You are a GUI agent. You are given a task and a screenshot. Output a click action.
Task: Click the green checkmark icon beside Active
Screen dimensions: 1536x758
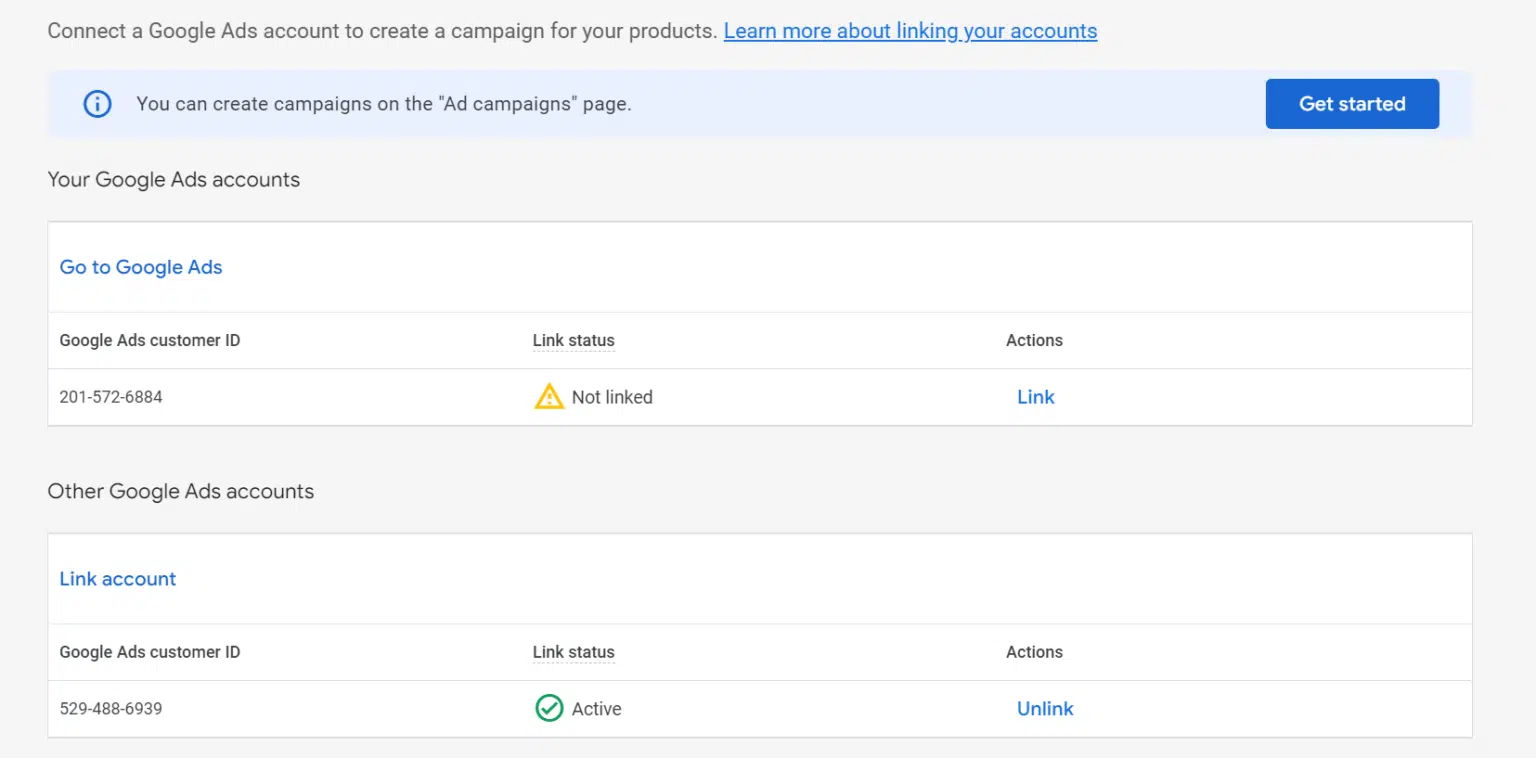[549, 709]
